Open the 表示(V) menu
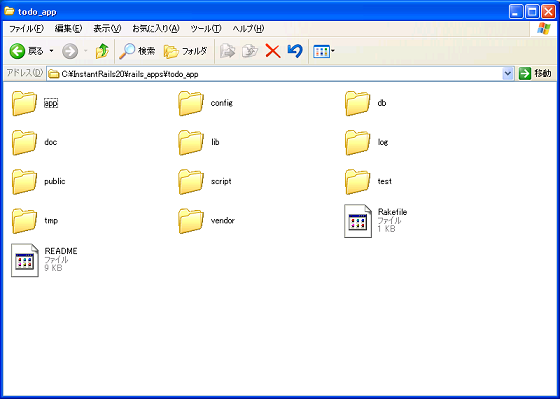 coord(107,29)
